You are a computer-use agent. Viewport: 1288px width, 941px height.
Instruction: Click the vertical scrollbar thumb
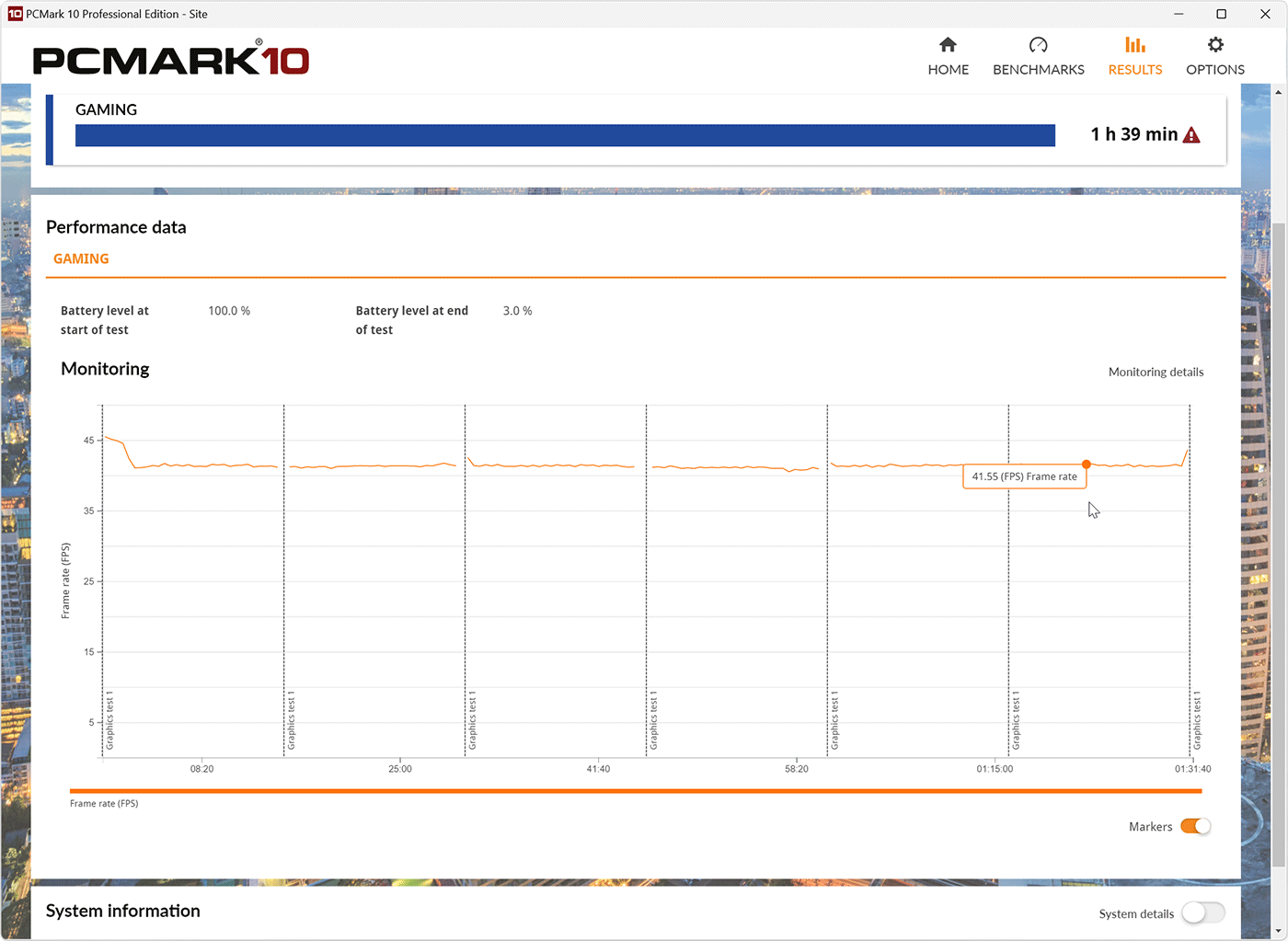tap(1279, 543)
